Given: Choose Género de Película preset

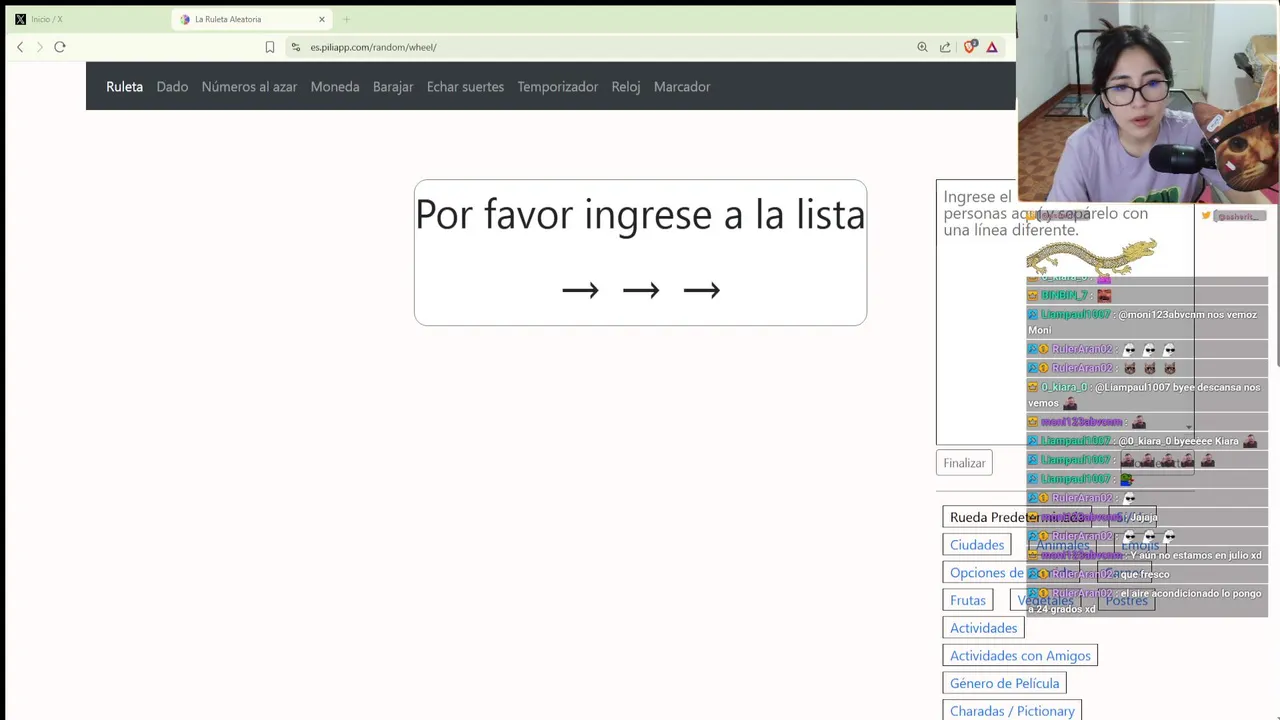Looking at the screenshot, I should 1004,684.
